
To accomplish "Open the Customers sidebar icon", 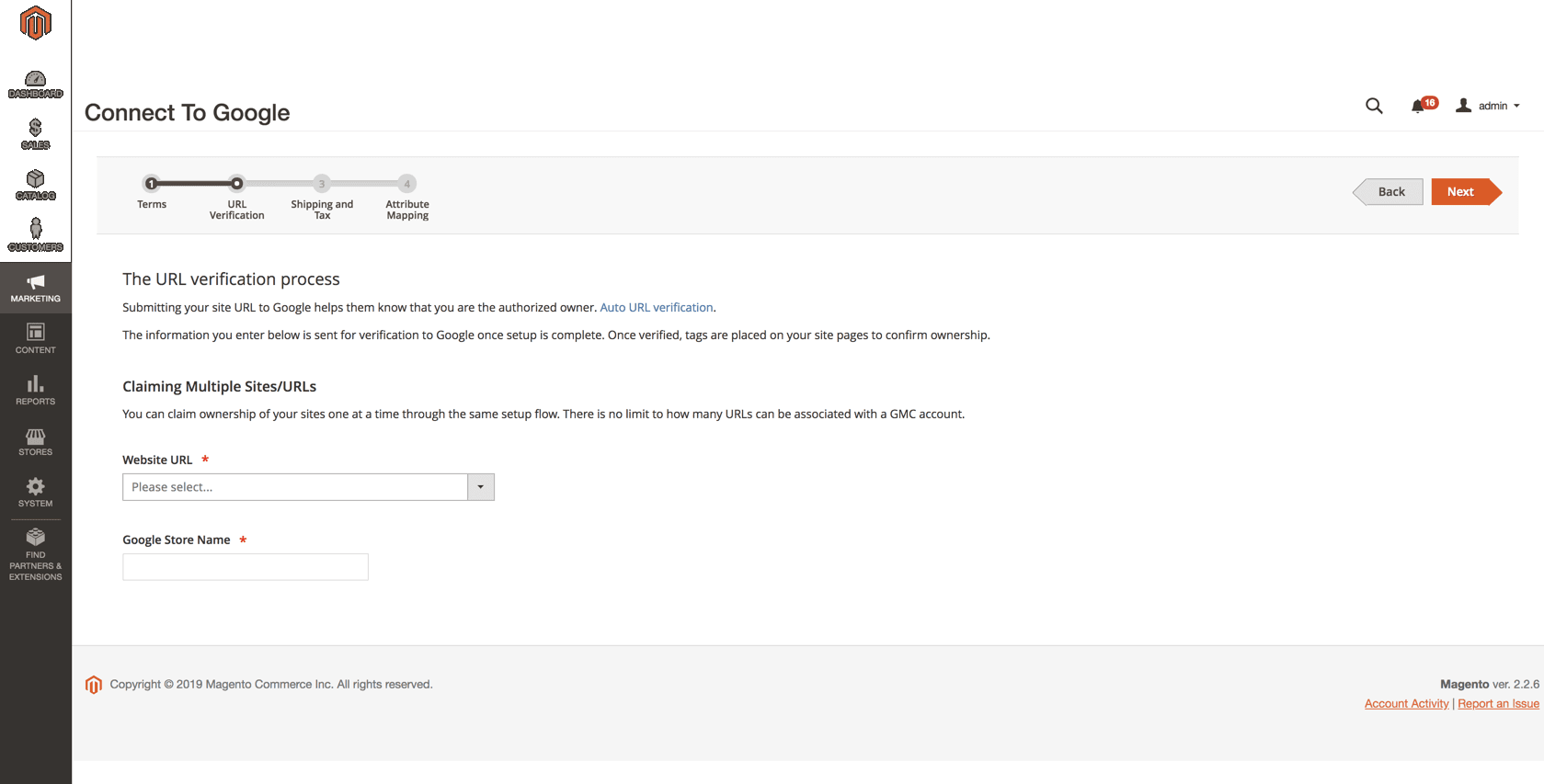I will [x=35, y=235].
